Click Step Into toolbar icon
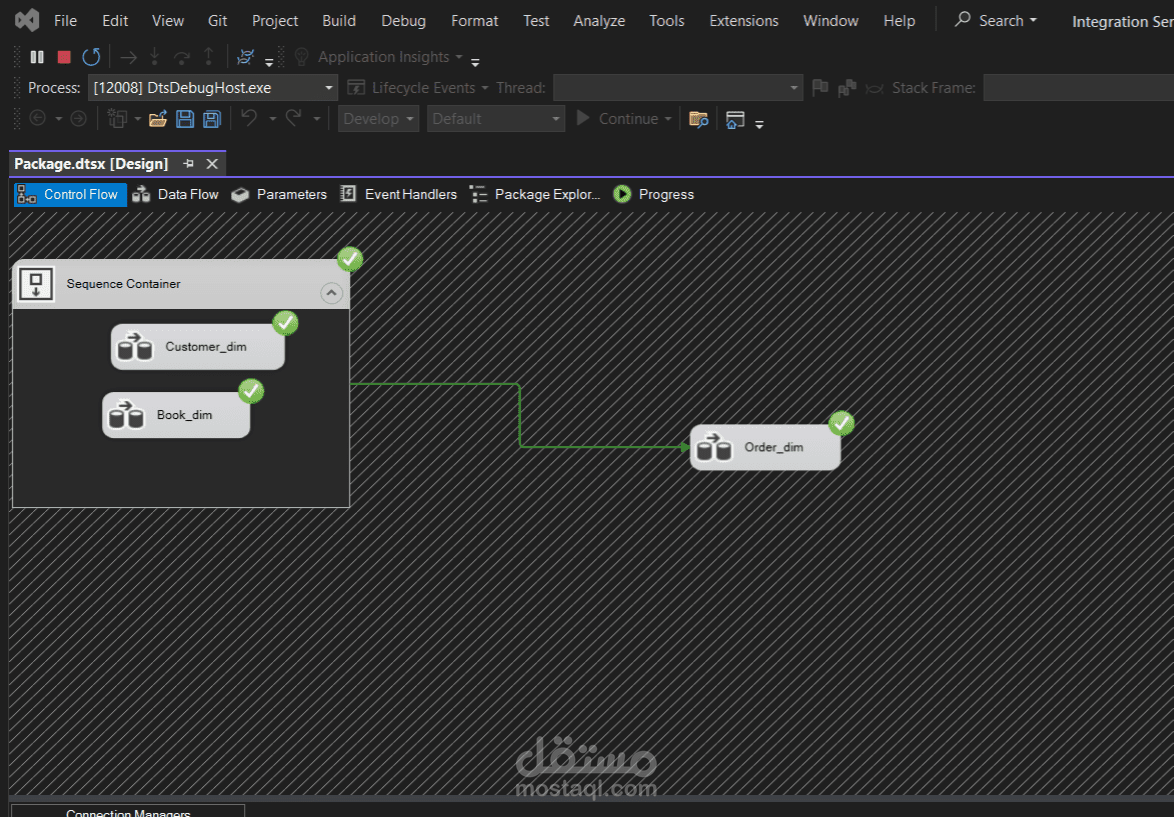The width and height of the screenshot is (1174, 817). coord(154,57)
